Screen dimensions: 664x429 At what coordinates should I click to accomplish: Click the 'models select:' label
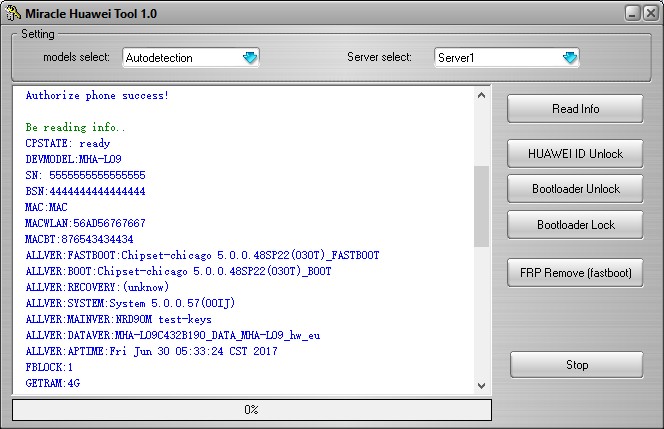click(x=76, y=57)
